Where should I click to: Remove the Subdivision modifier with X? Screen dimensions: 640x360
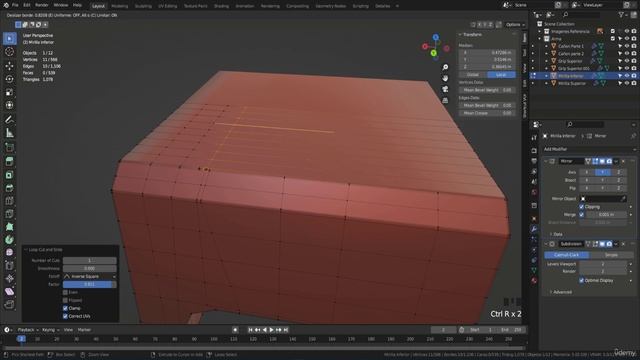point(623,244)
